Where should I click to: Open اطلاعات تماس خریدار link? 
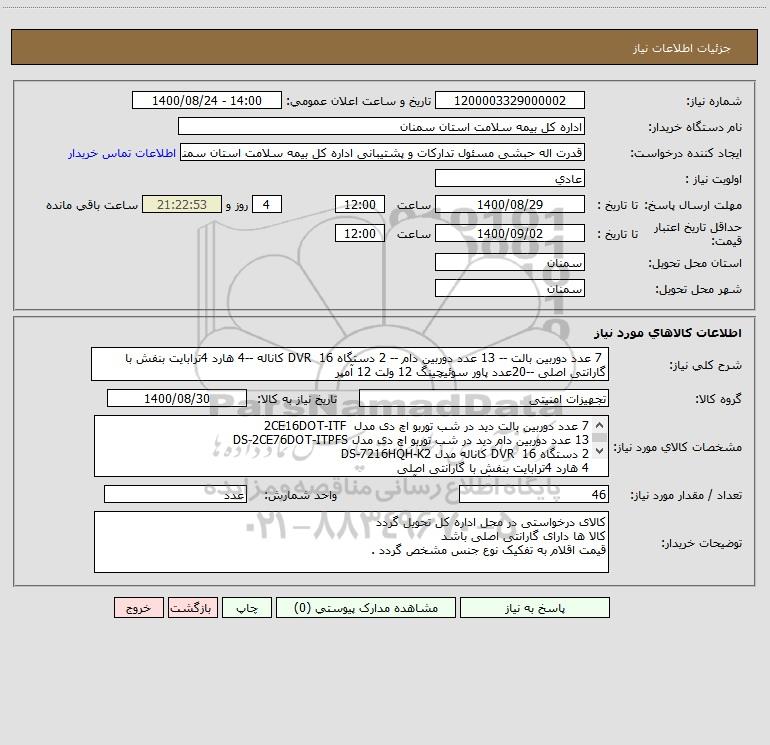[x=122, y=153]
